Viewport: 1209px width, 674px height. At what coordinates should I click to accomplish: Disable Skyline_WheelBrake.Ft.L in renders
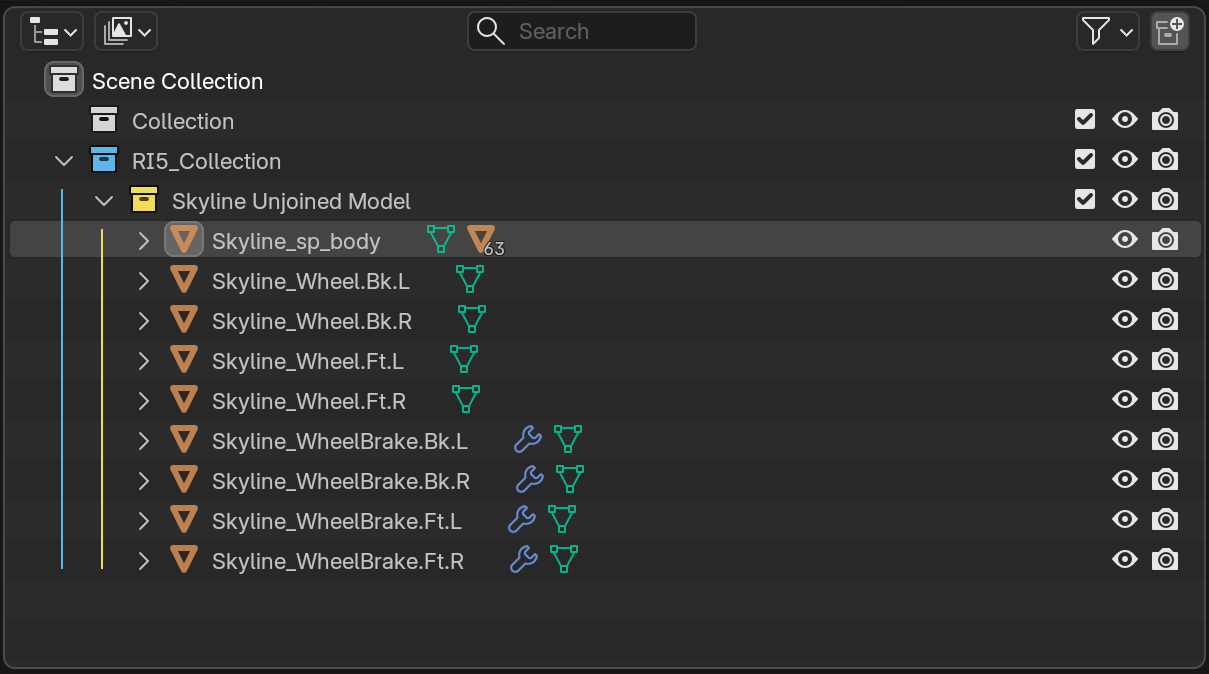click(x=1165, y=520)
